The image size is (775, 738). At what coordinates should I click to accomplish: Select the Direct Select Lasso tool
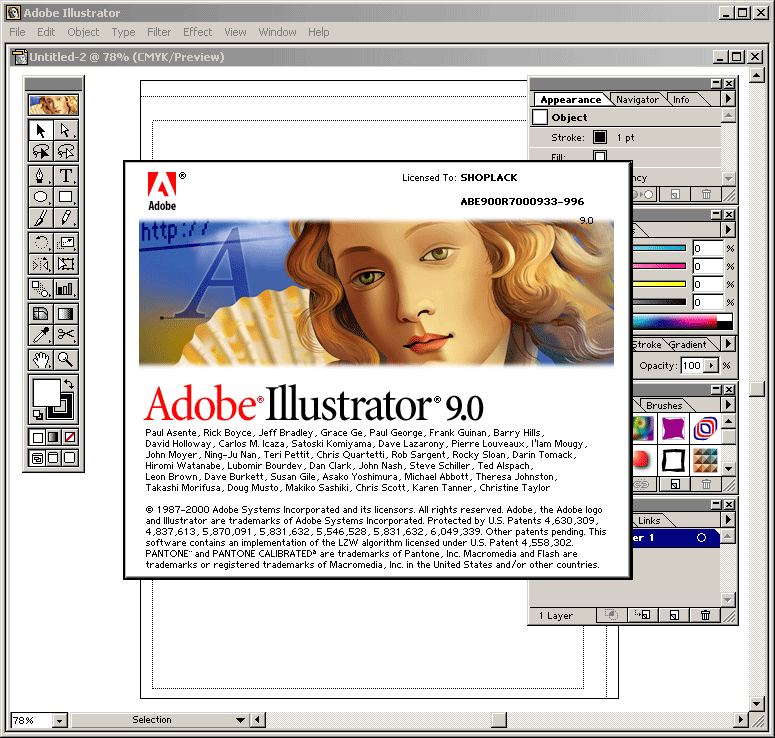coord(65,151)
